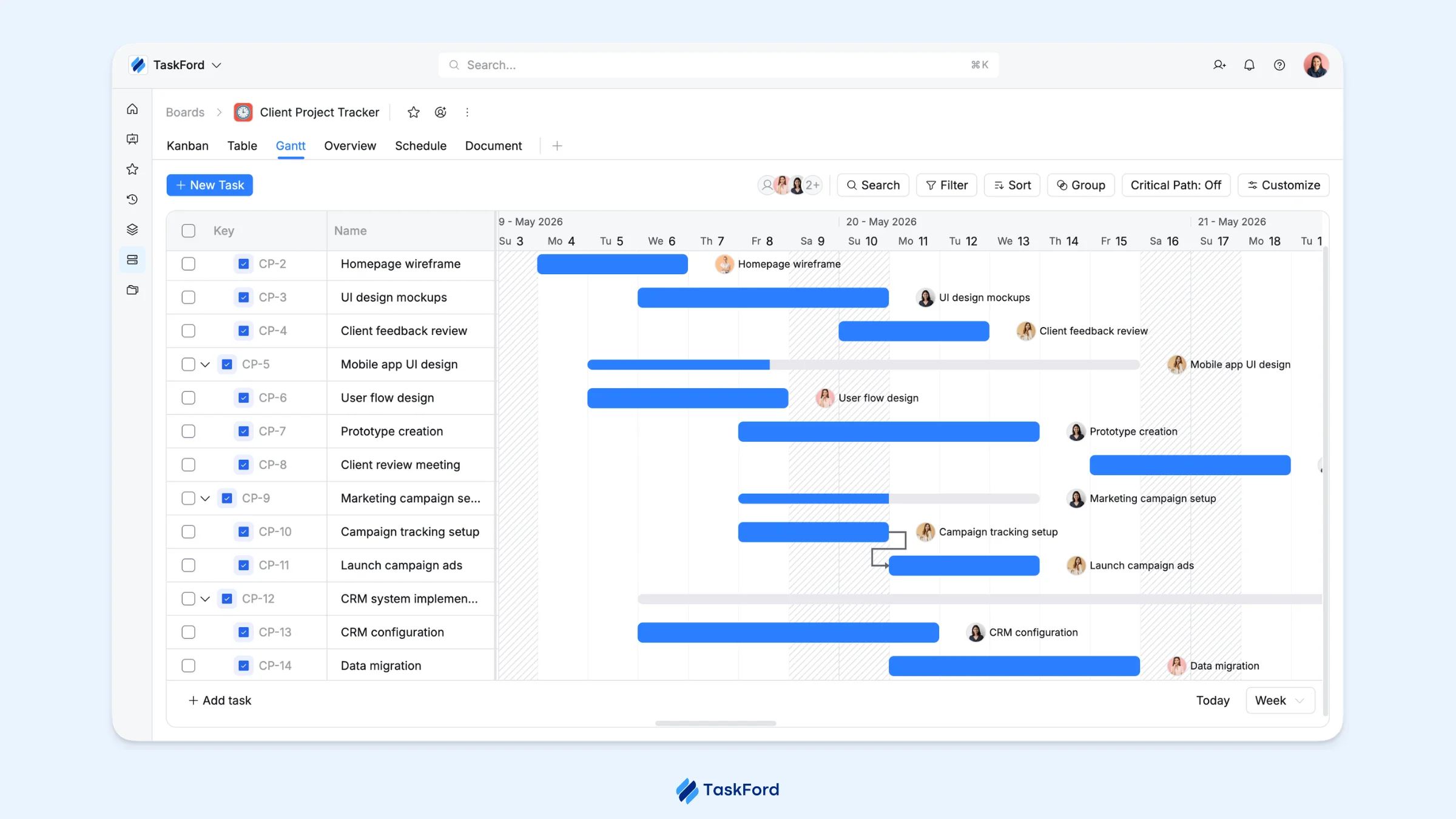
Task: Click the Client Project Tracker board icon
Action: click(243, 112)
